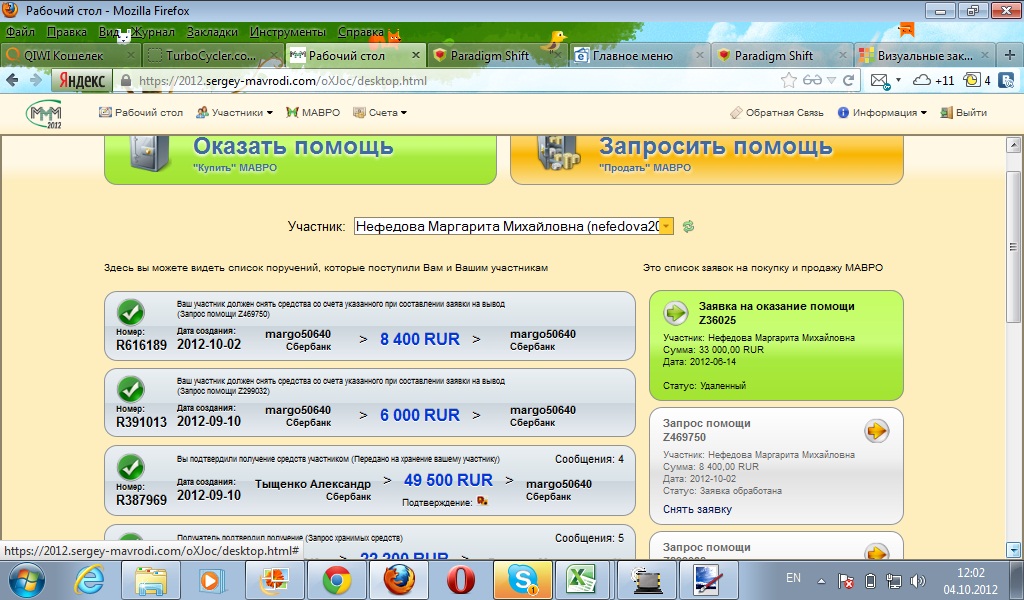Click the amount 49 500 RUR
Image resolution: width=1024 pixels, height=600 pixels.
click(448, 481)
